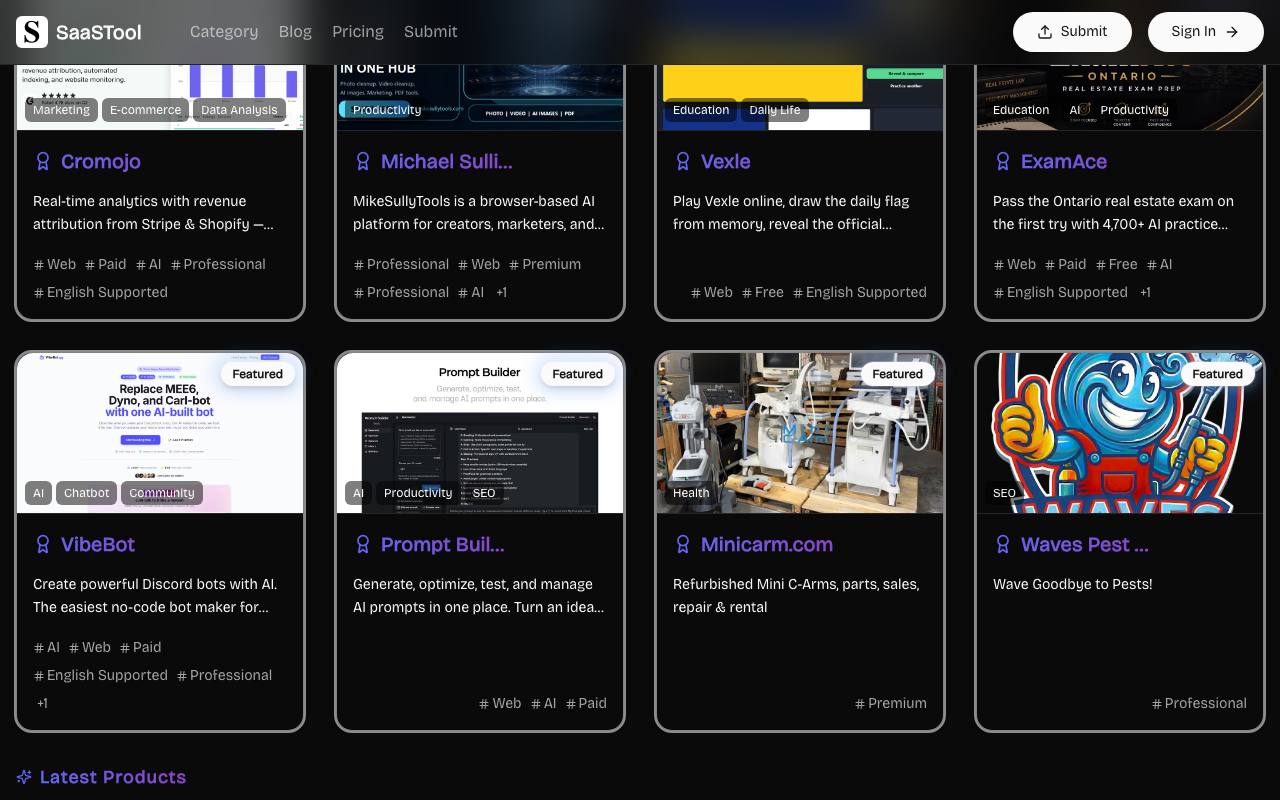Image resolution: width=1280 pixels, height=800 pixels.
Task: Click the white Submit button
Action: (1072, 32)
